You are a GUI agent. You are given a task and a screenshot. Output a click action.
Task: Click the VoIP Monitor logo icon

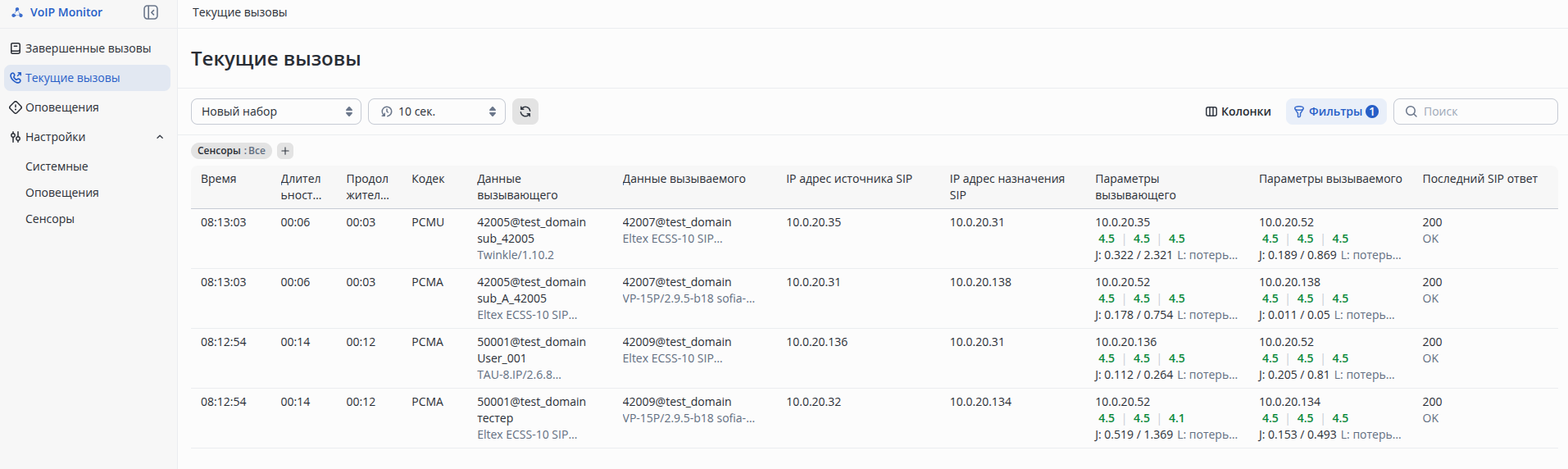(x=17, y=12)
